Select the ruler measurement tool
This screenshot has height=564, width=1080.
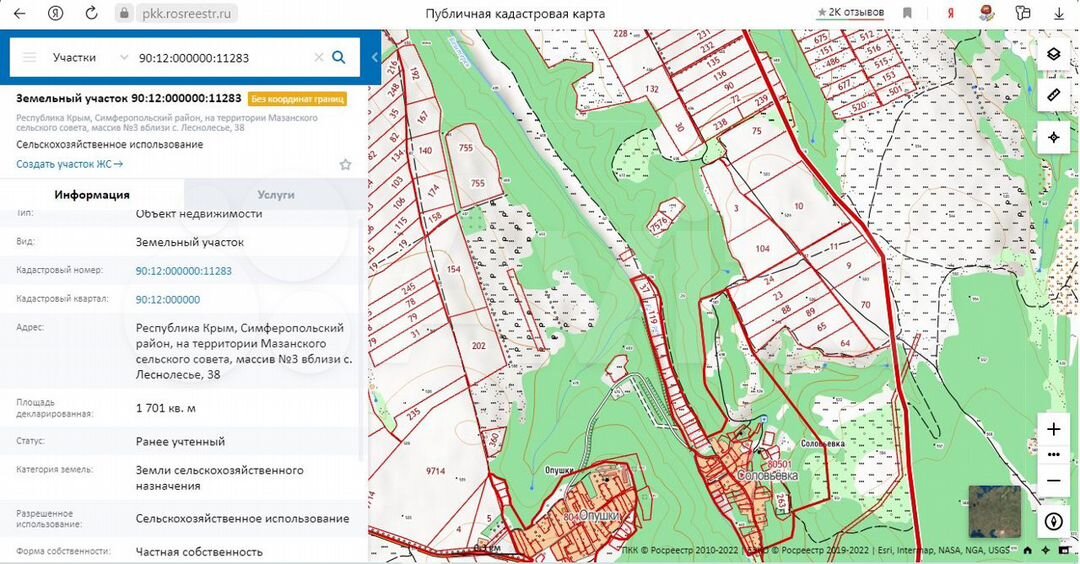coord(1053,95)
